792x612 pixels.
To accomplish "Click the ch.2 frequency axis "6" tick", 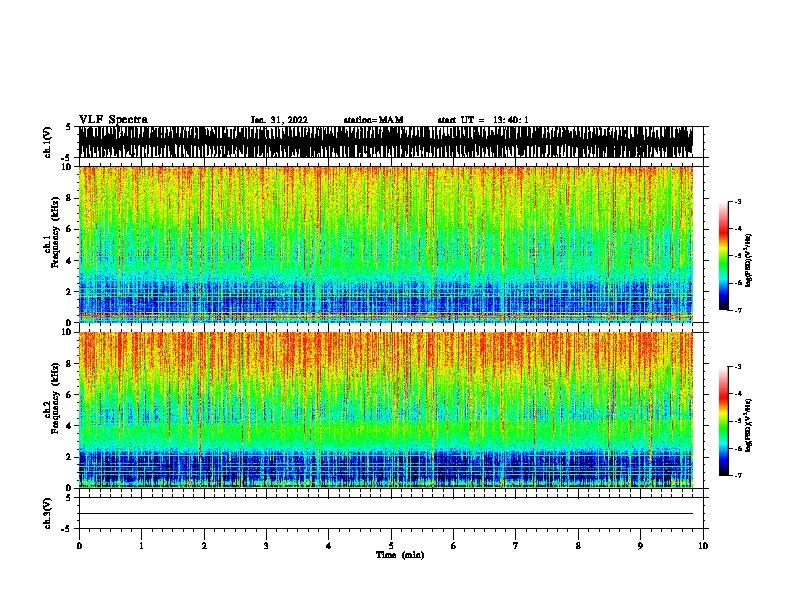I will click(x=69, y=395).
